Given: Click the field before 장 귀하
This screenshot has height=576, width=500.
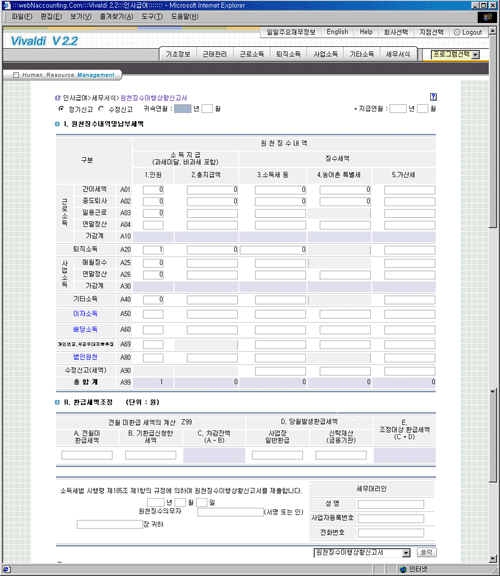Looking at the screenshot, I should (109, 525).
